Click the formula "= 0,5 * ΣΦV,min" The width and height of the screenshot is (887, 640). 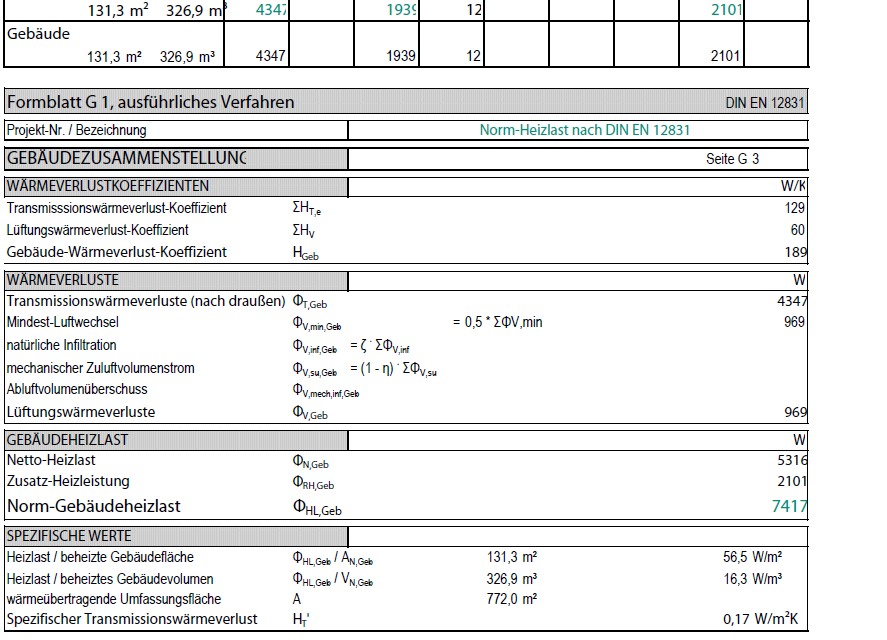498,323
